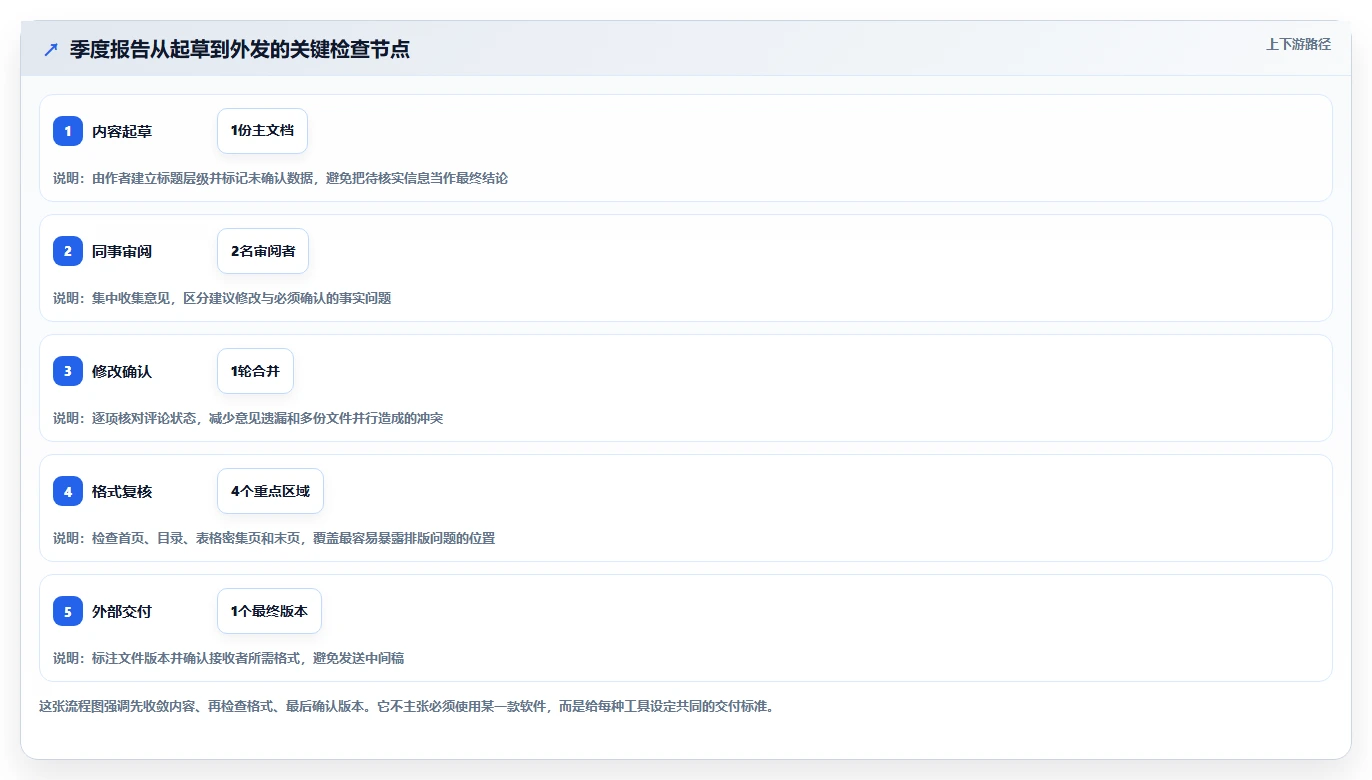Click step number 5 badge for 外部交付
Image resolution: width=1372 pixels, height=780 pixels.
[x=68, y=611]
